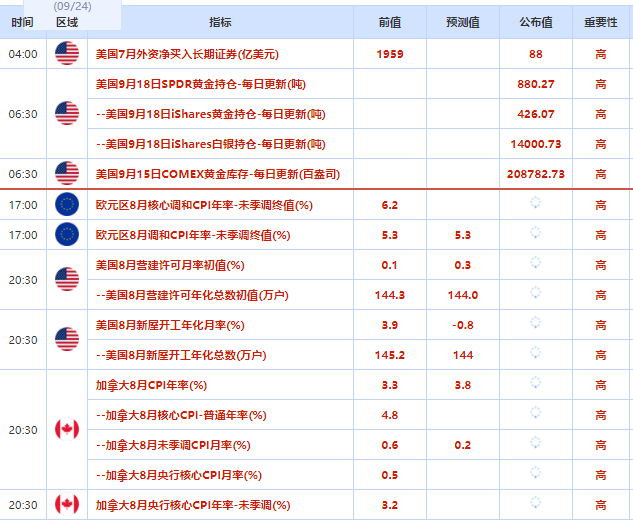Click the forecast value -0.8
633x526 pixels.
pyautogui.click(x=463, y=325)
